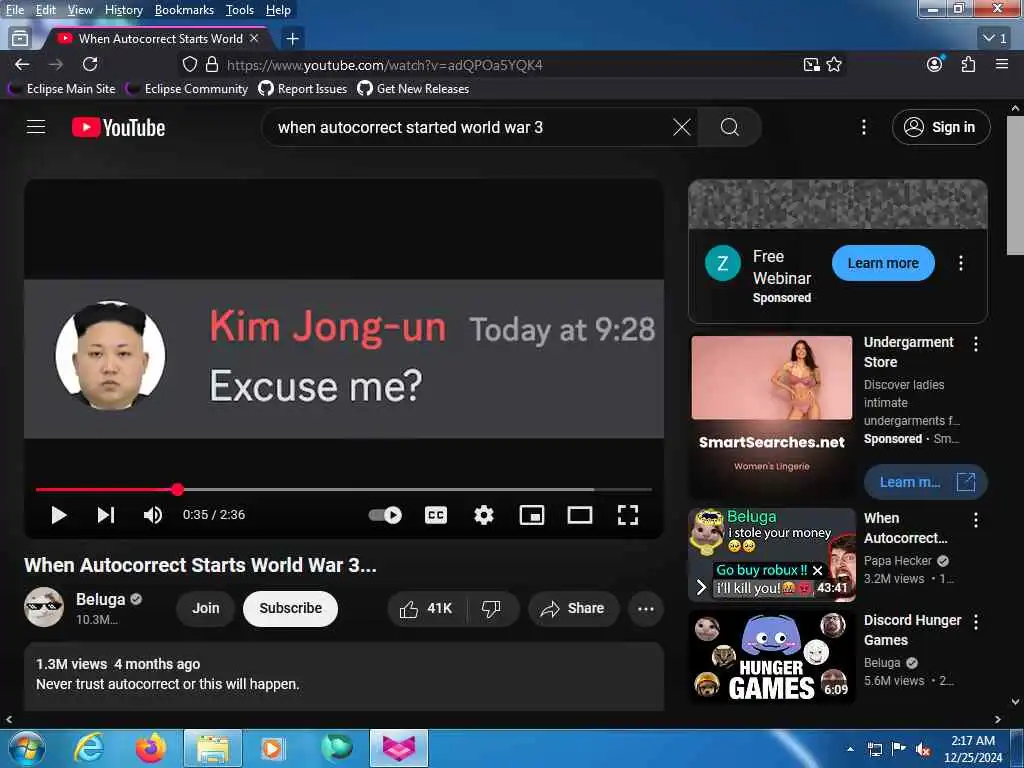
Task: Open YouTube settings three-dot menu
Action: (863, 127)
